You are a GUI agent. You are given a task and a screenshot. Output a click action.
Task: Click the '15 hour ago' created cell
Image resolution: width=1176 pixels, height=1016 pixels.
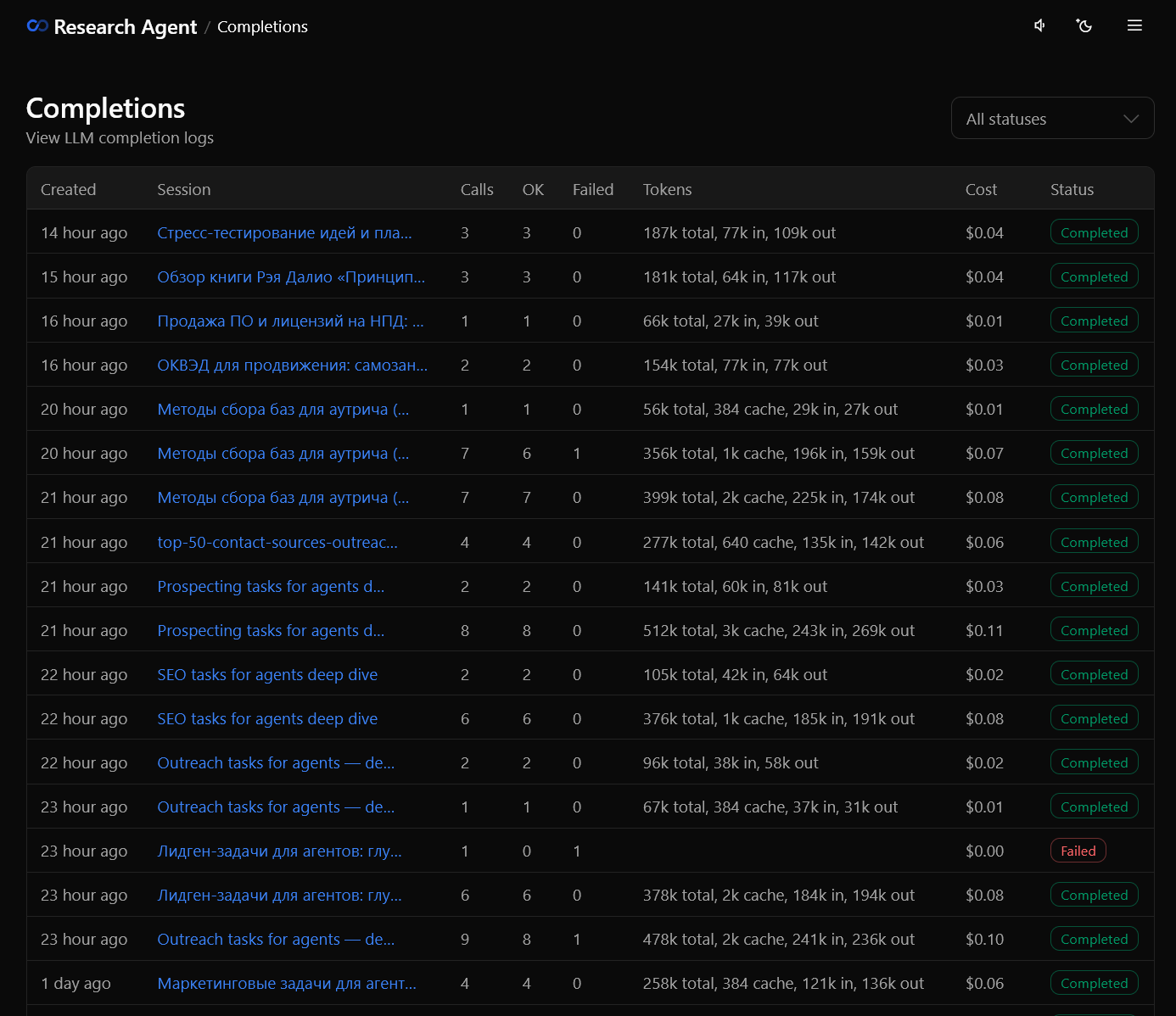pyautogui.click(x=84, y=277)
